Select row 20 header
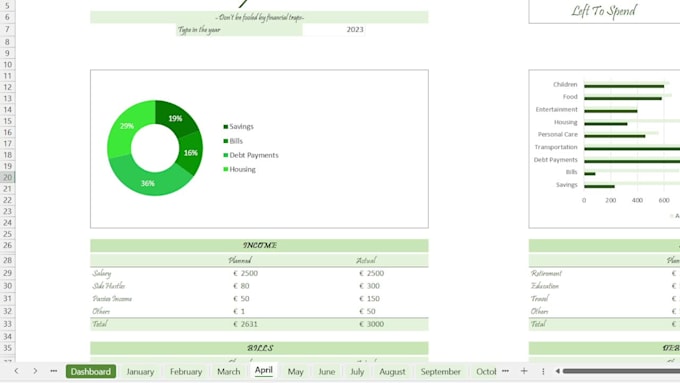 point(7,177)
